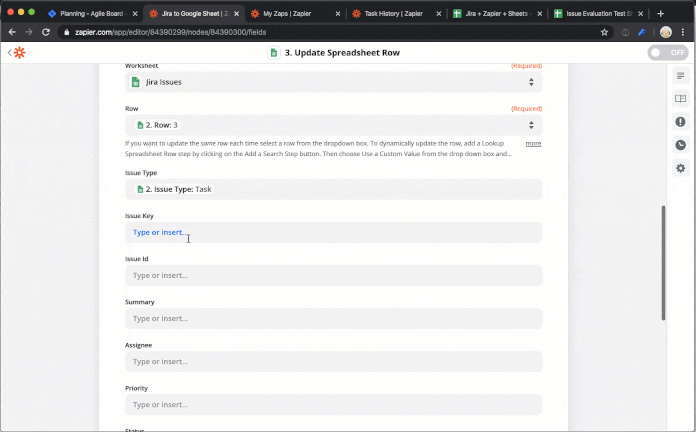Open Chrome three-dot menu
Viewport: 696px width, 432px height.
point(683,32)
